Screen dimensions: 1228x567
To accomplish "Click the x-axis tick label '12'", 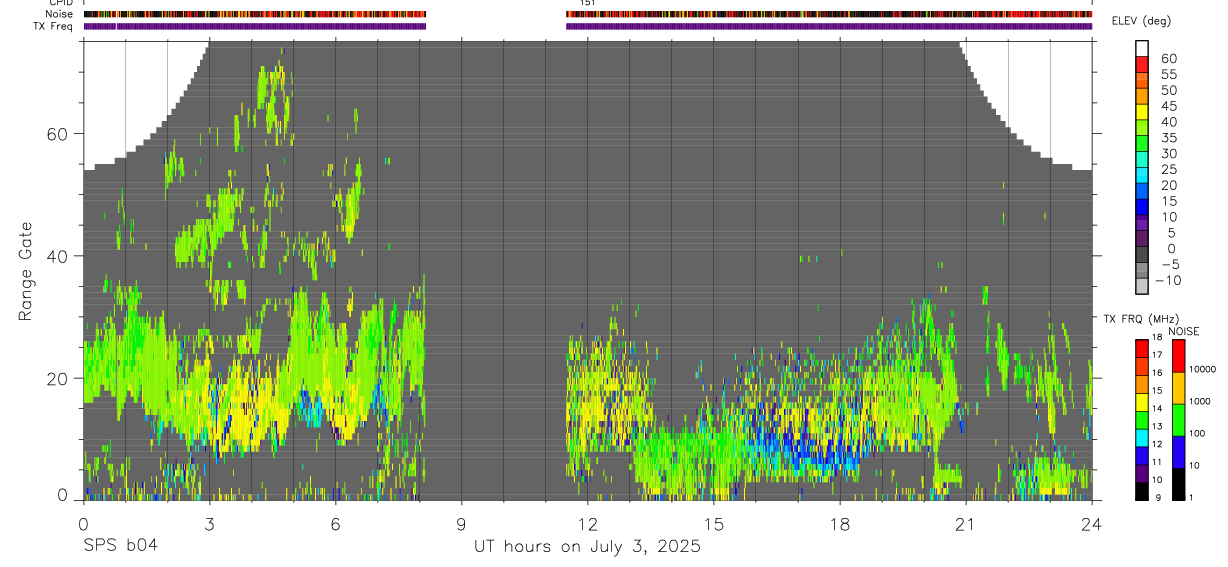I will (x=587, y=523).
